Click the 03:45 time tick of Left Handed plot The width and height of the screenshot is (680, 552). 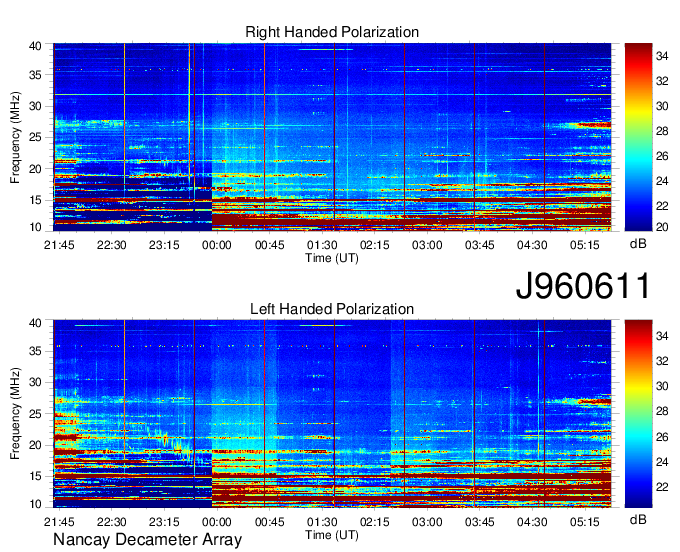pos(480,522)
